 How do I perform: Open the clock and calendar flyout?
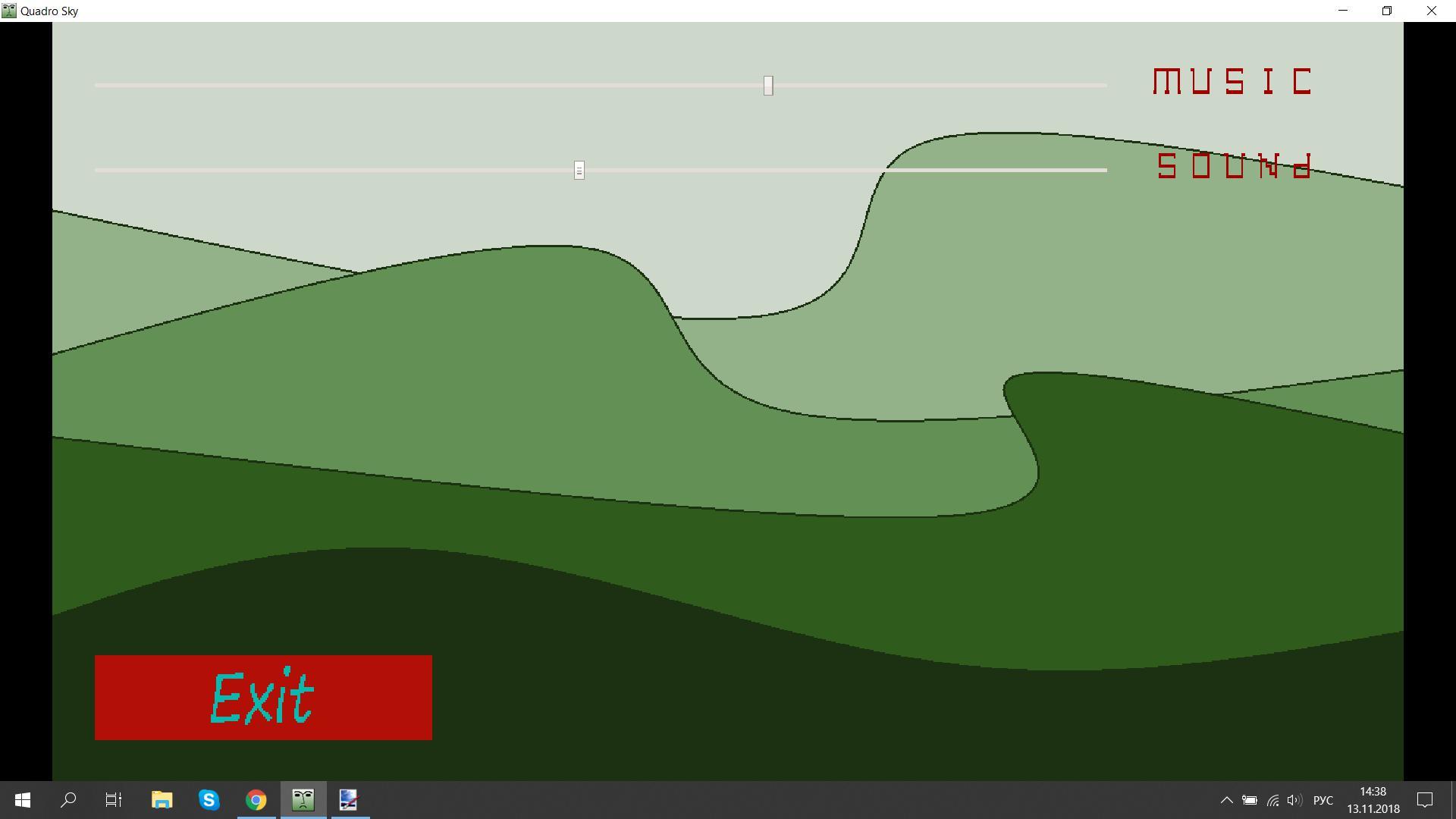point(1373,800)
